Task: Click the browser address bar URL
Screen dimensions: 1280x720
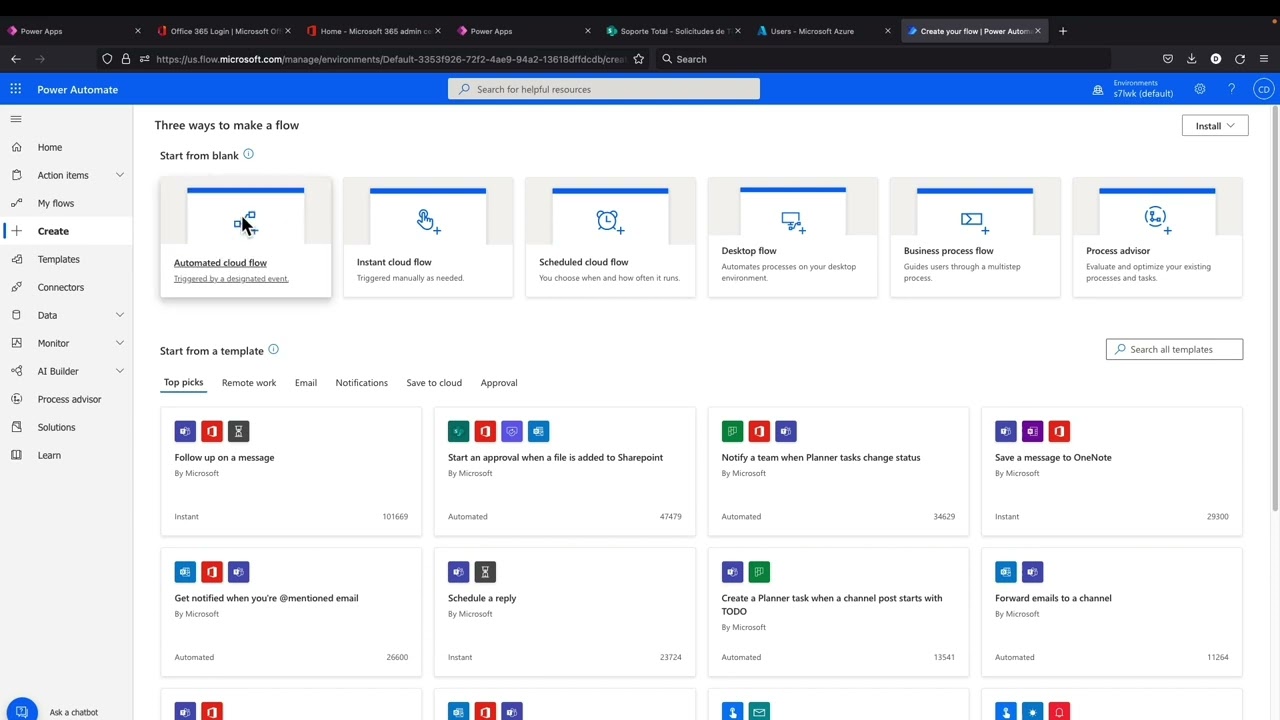Action: point(390,59)
